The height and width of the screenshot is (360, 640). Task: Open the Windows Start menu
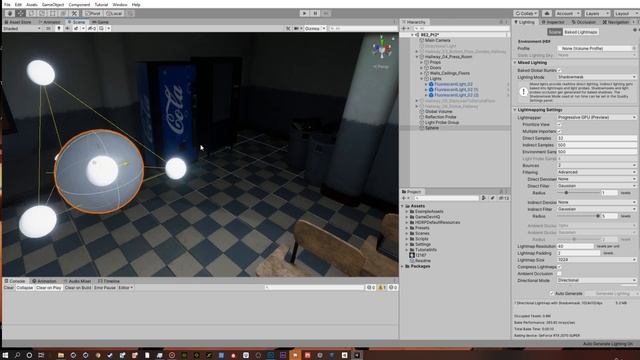pyautogui.click(x=6, y=355)
